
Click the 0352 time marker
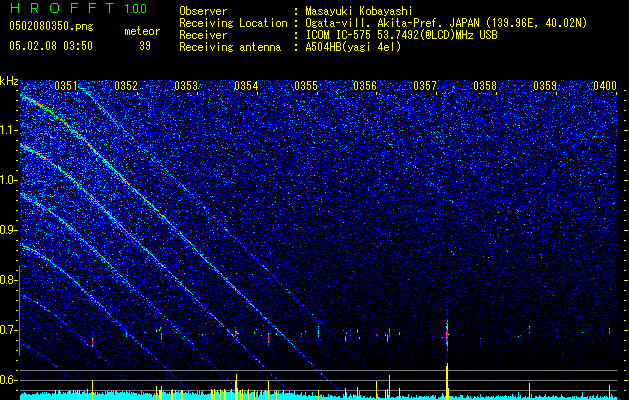point(126,86)
